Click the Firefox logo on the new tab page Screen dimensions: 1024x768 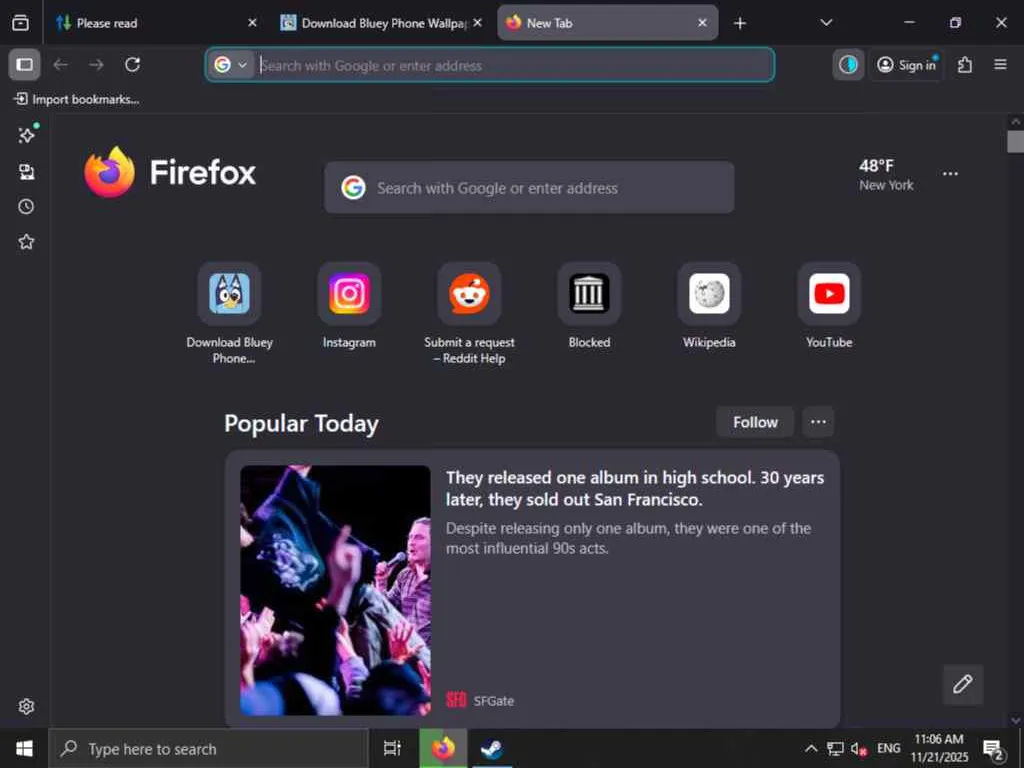(170, 172)
